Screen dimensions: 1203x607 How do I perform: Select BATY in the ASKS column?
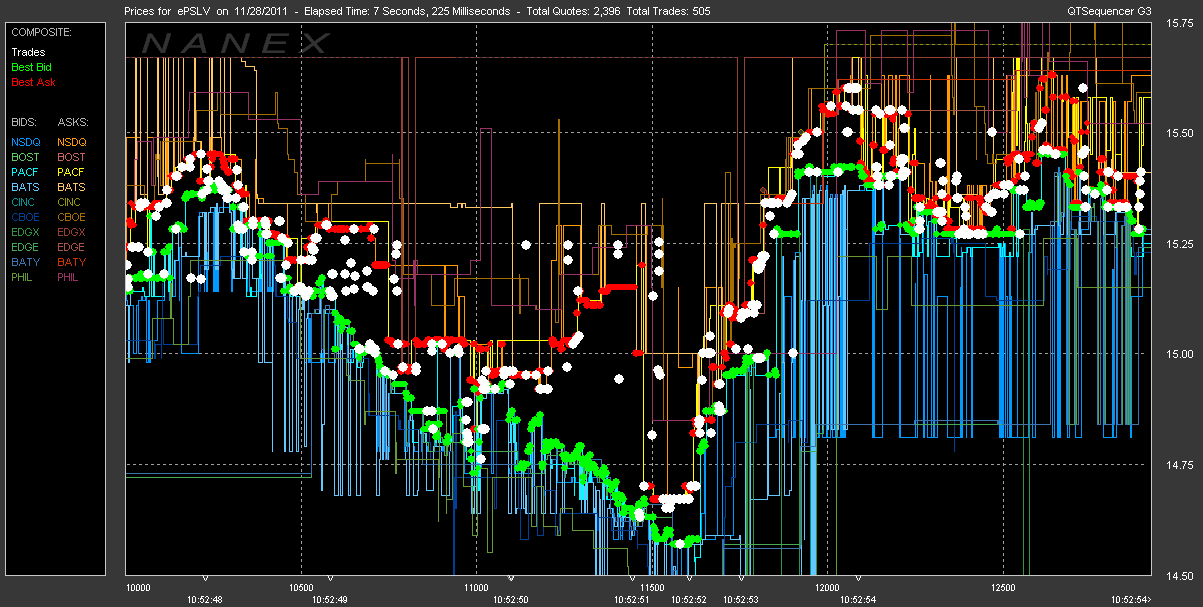tap(73, 262)
